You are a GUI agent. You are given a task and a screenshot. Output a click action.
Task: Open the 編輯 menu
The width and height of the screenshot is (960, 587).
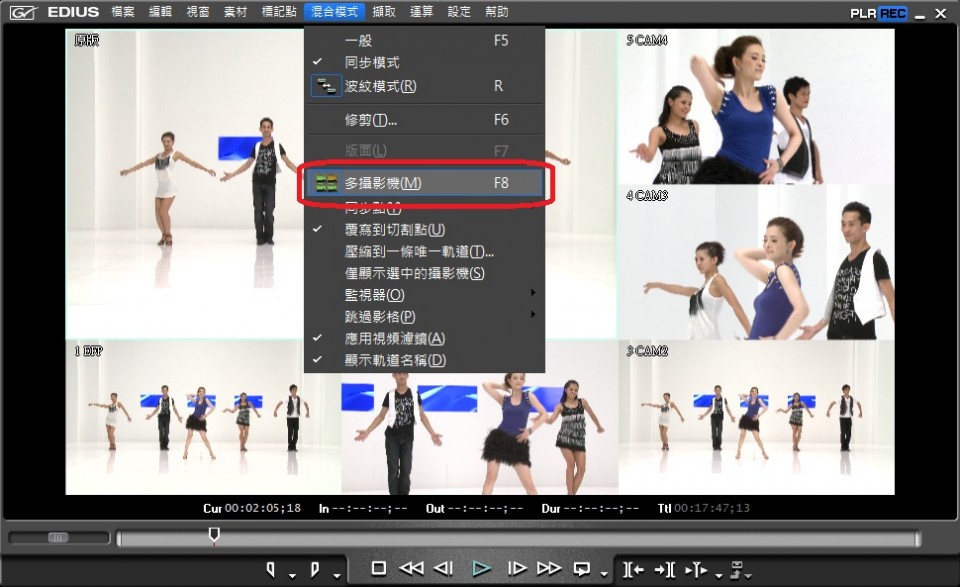160,12
